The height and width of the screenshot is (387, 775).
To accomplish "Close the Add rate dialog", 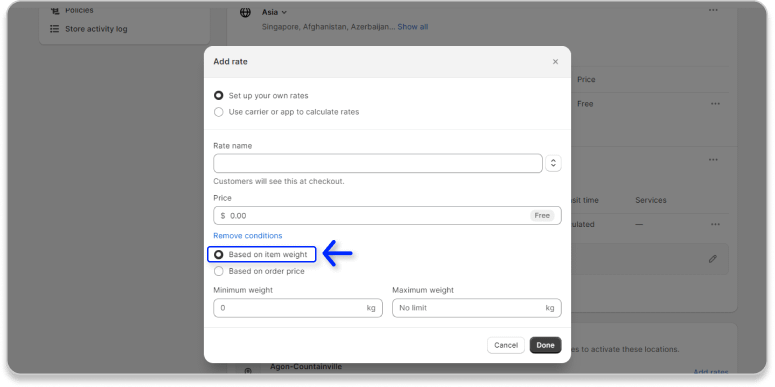I will tap(555, 62).
